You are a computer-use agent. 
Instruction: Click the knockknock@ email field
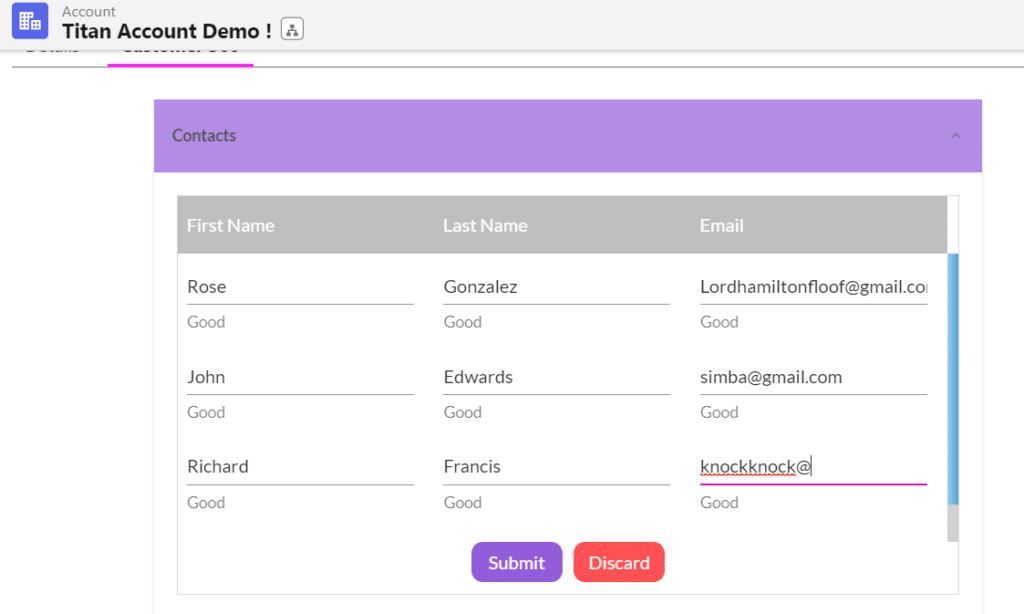[813, 468]
